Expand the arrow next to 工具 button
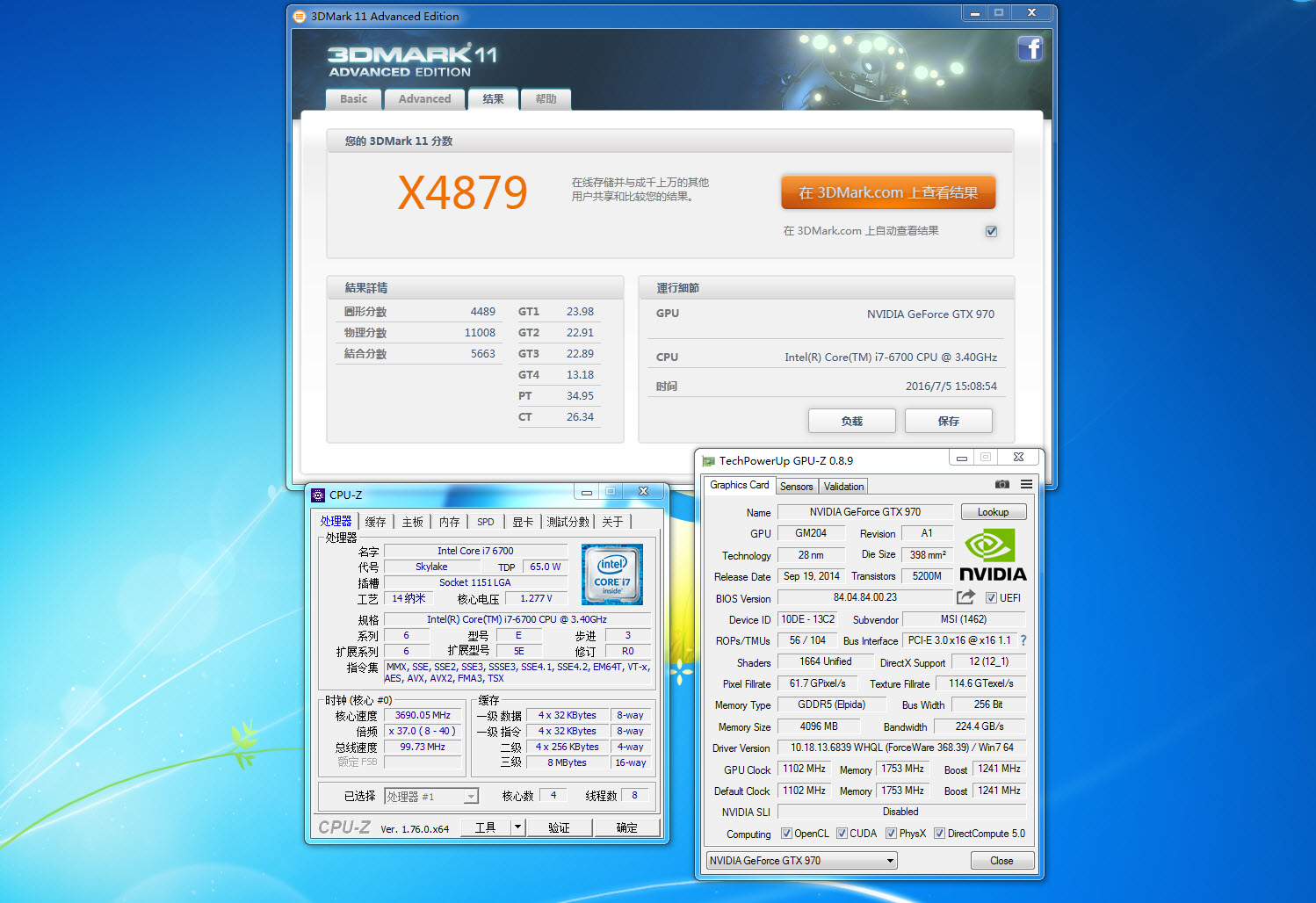This screenshot has height=903, width=1316. [517, 827]
